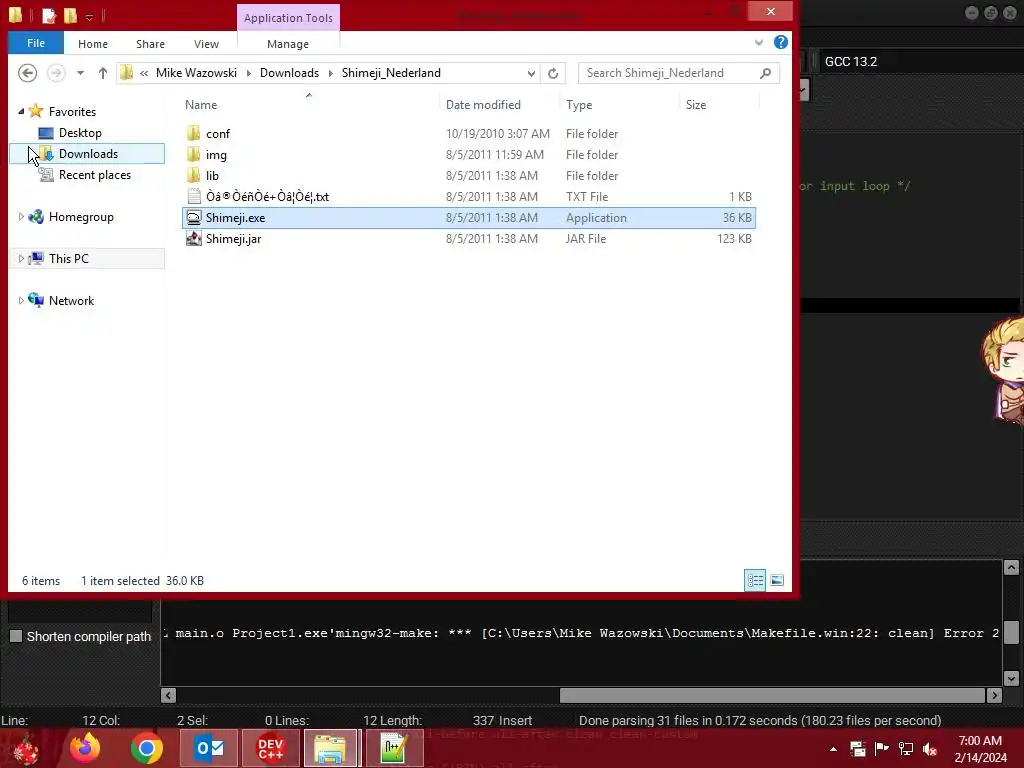The image size is (1024, 768).
Task: Open Notepad++ taskbar icon
Action: 394,748
